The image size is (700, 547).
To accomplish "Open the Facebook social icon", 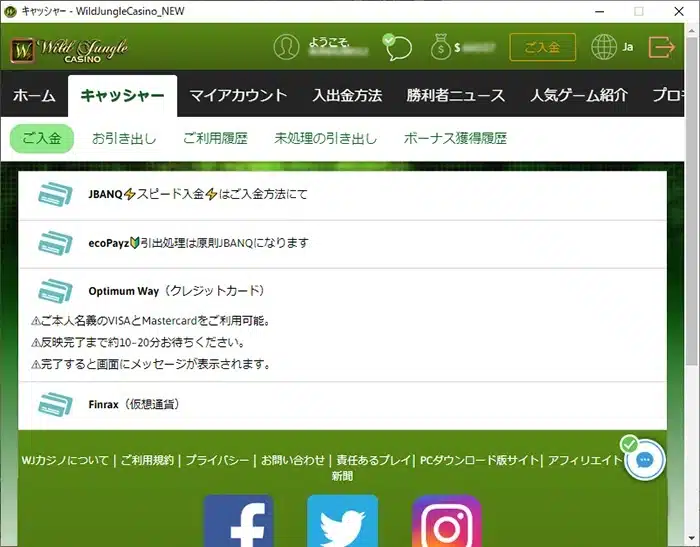I will 238,520.
